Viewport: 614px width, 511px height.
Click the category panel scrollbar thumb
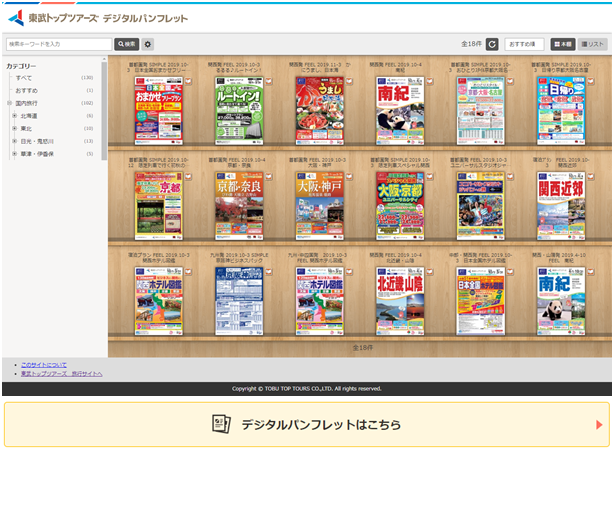click(104, 111)
